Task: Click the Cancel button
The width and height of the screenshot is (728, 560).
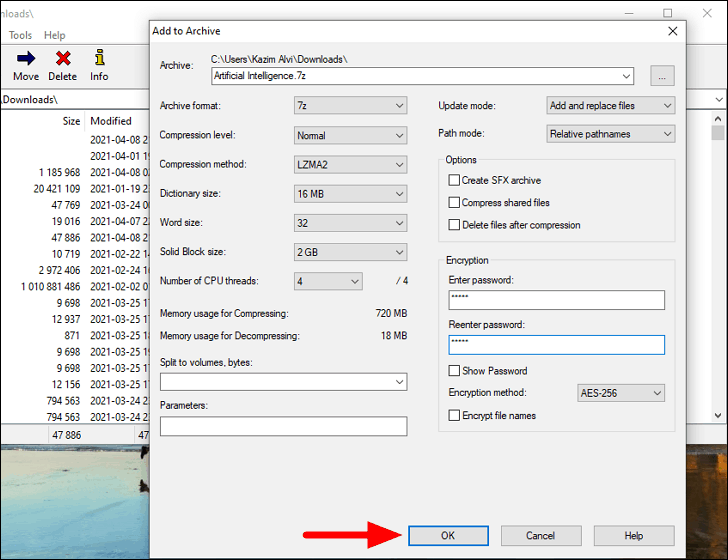Action: point(541,536)
